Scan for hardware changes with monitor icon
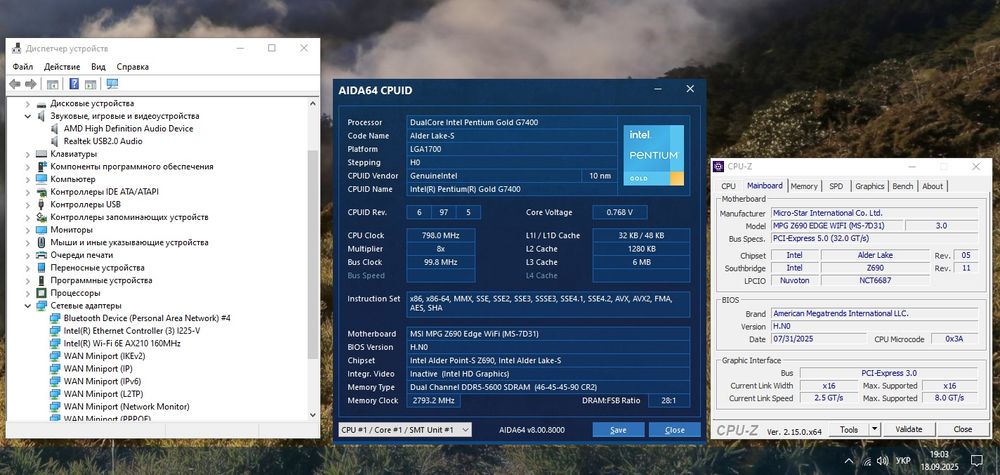 pyautogui.click(x=112, y=84)
